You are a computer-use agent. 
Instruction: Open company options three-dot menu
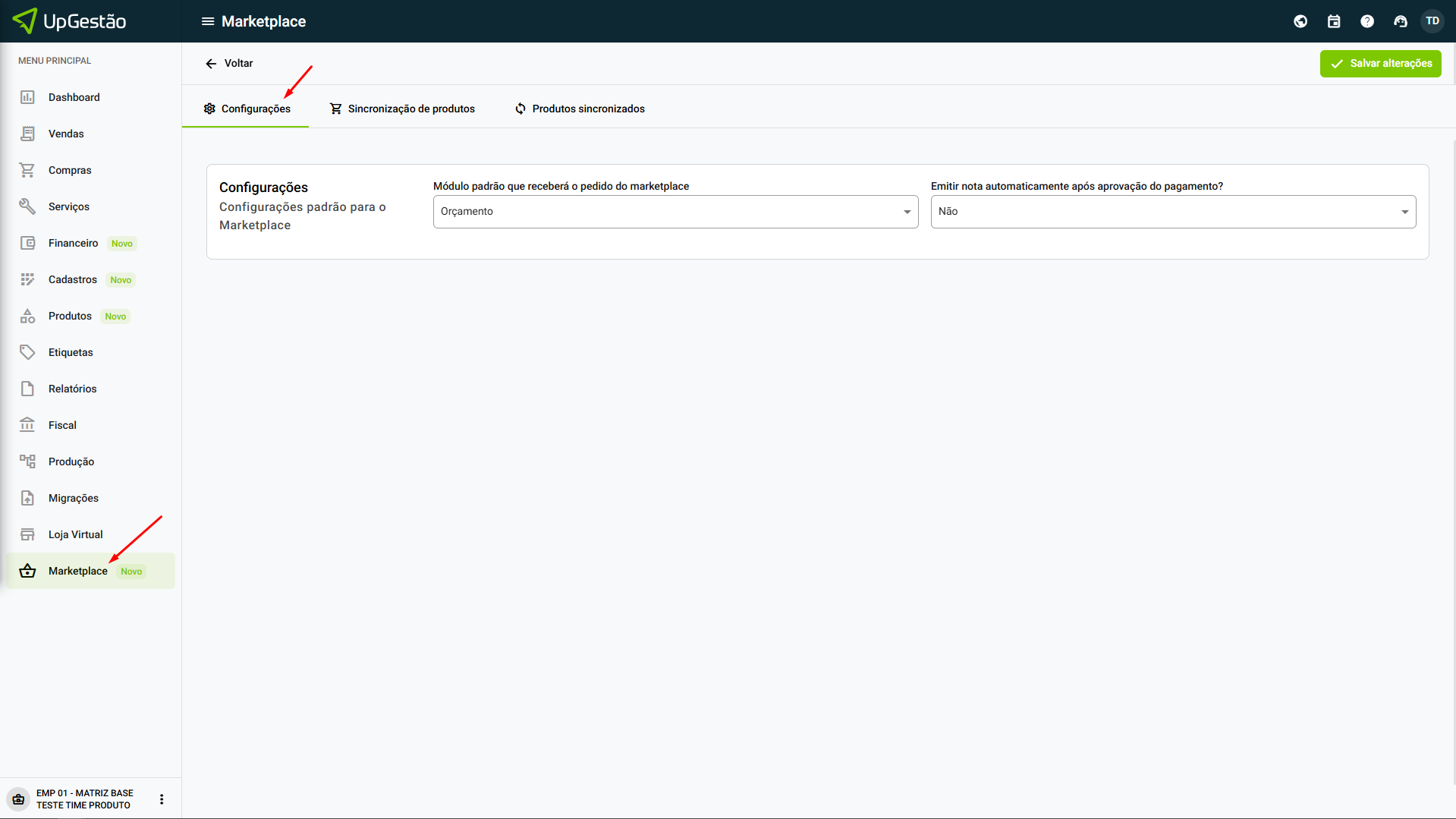click(162, 799)
